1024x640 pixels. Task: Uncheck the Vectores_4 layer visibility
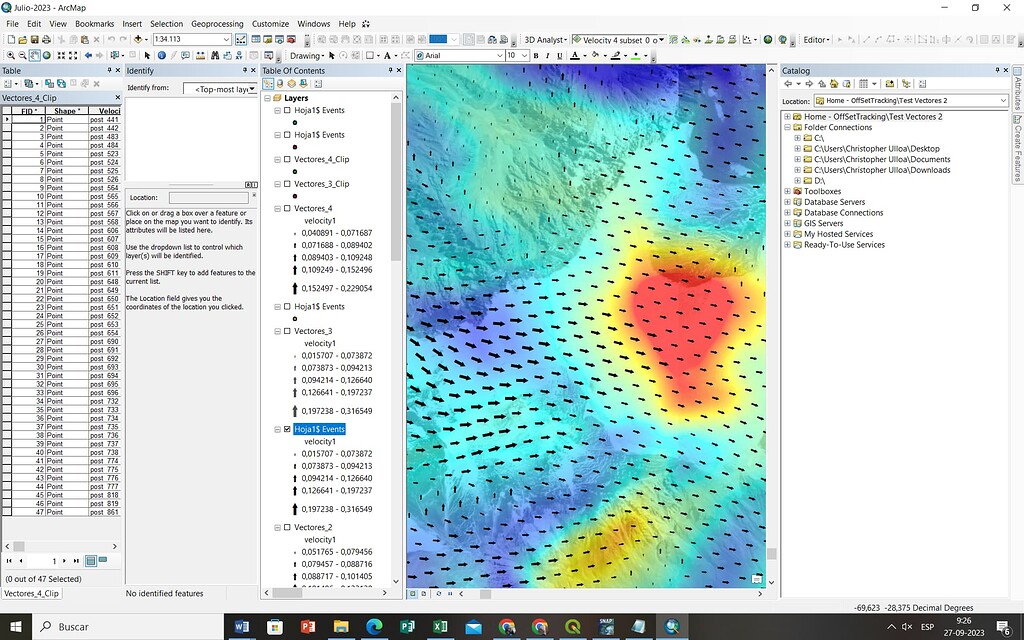[286, 208]
